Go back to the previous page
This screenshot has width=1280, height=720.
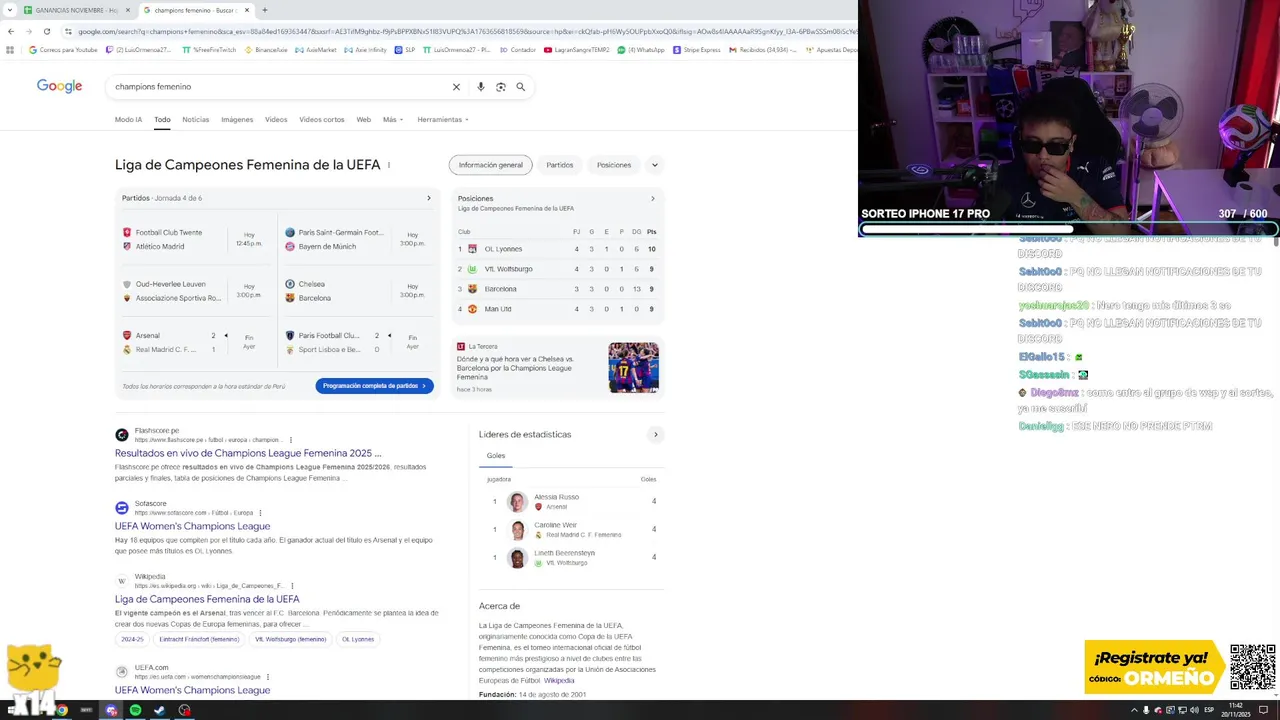click(11, 31)
